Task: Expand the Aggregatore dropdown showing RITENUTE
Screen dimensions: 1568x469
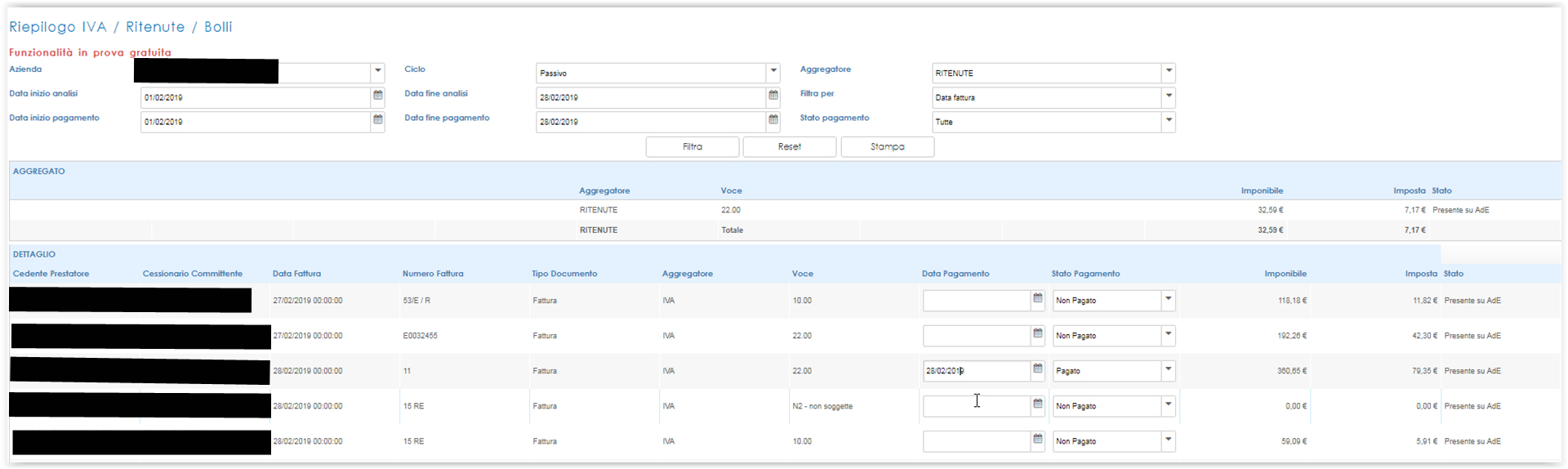Action: pos(1169,72)
